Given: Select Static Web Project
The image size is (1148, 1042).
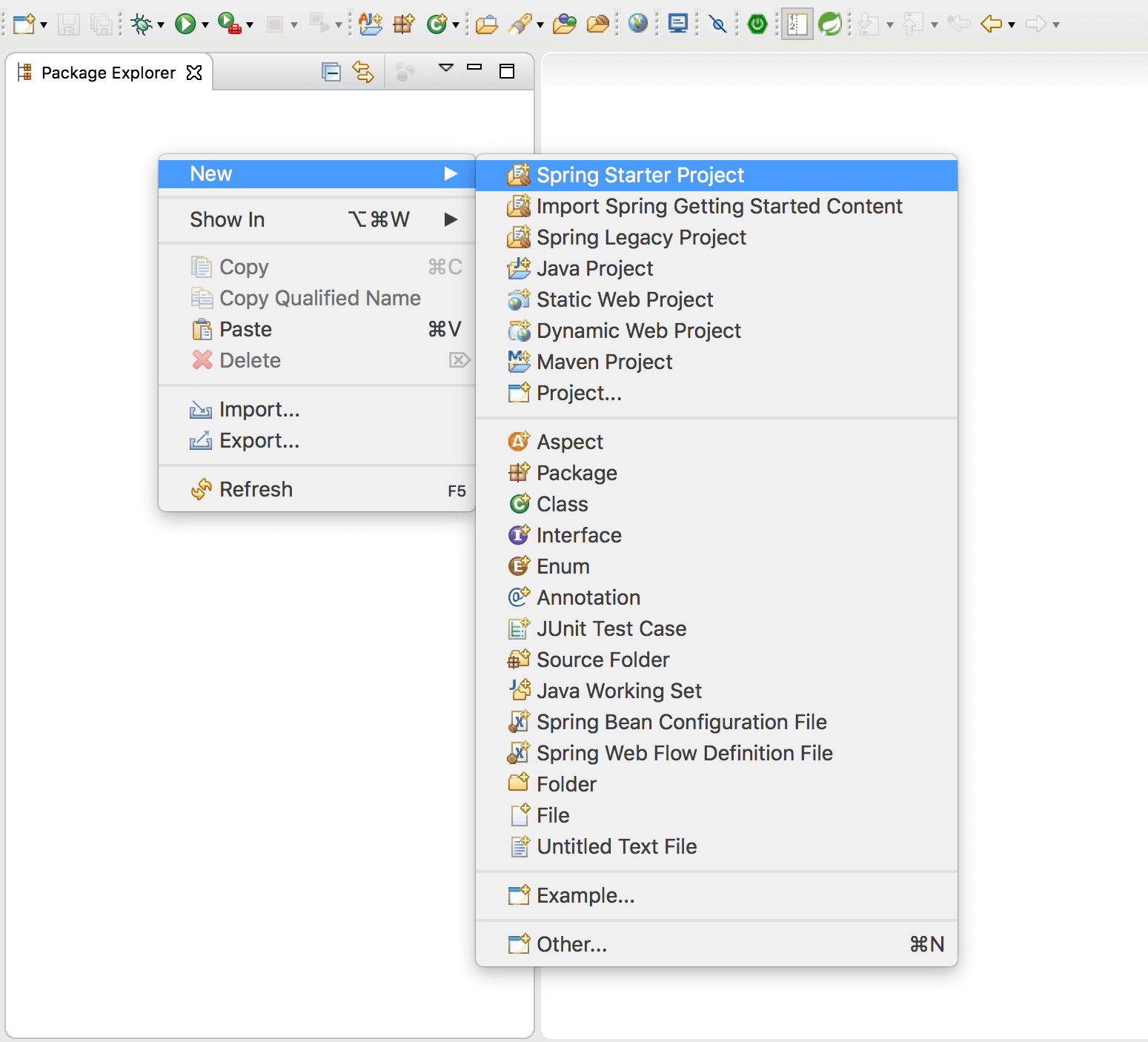Looking at the screenshot, I should [717, 299].
